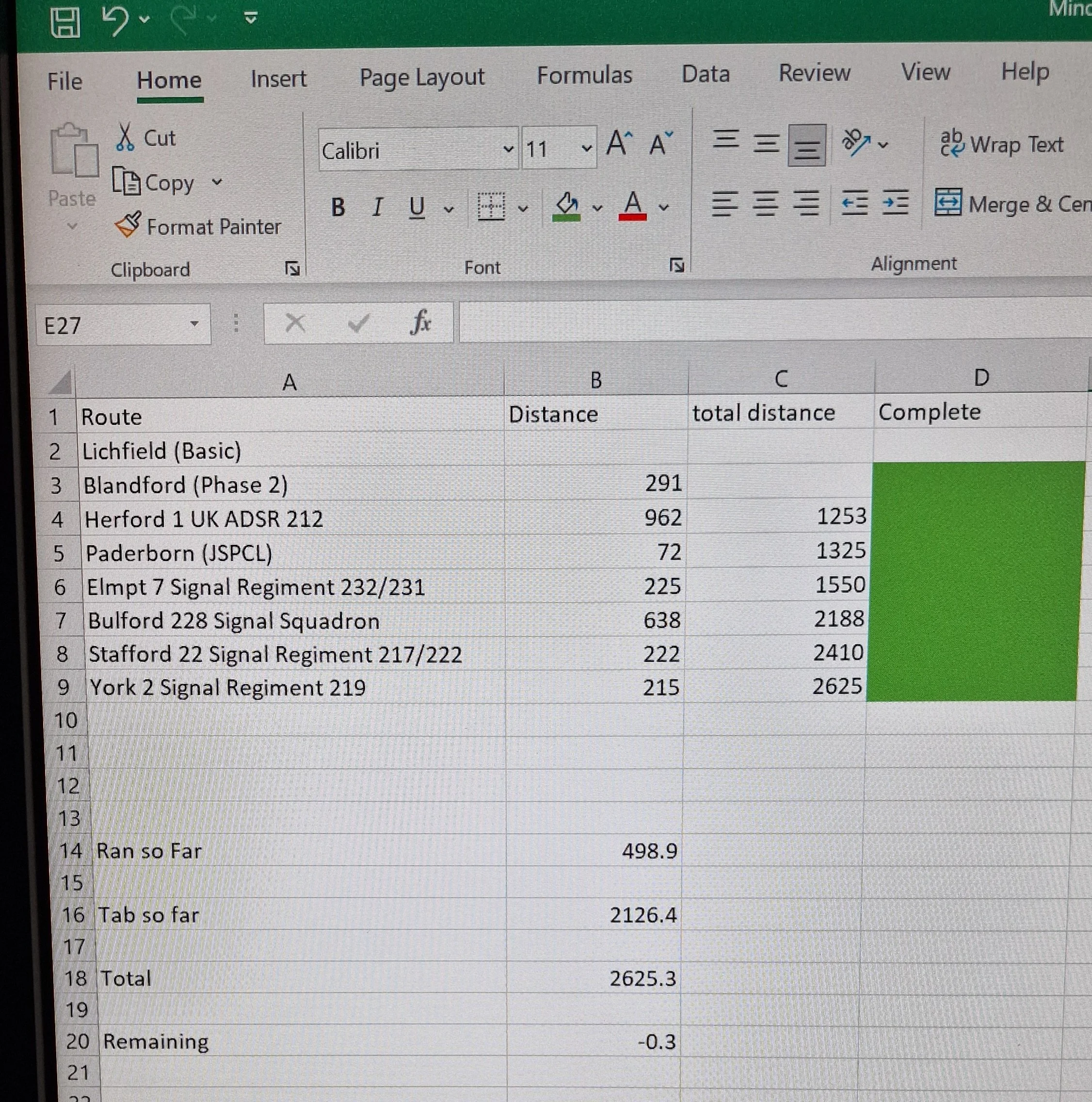Click the Cut scissors icon
This screenshot has height=1102, width=1092.
coord(125,137)
